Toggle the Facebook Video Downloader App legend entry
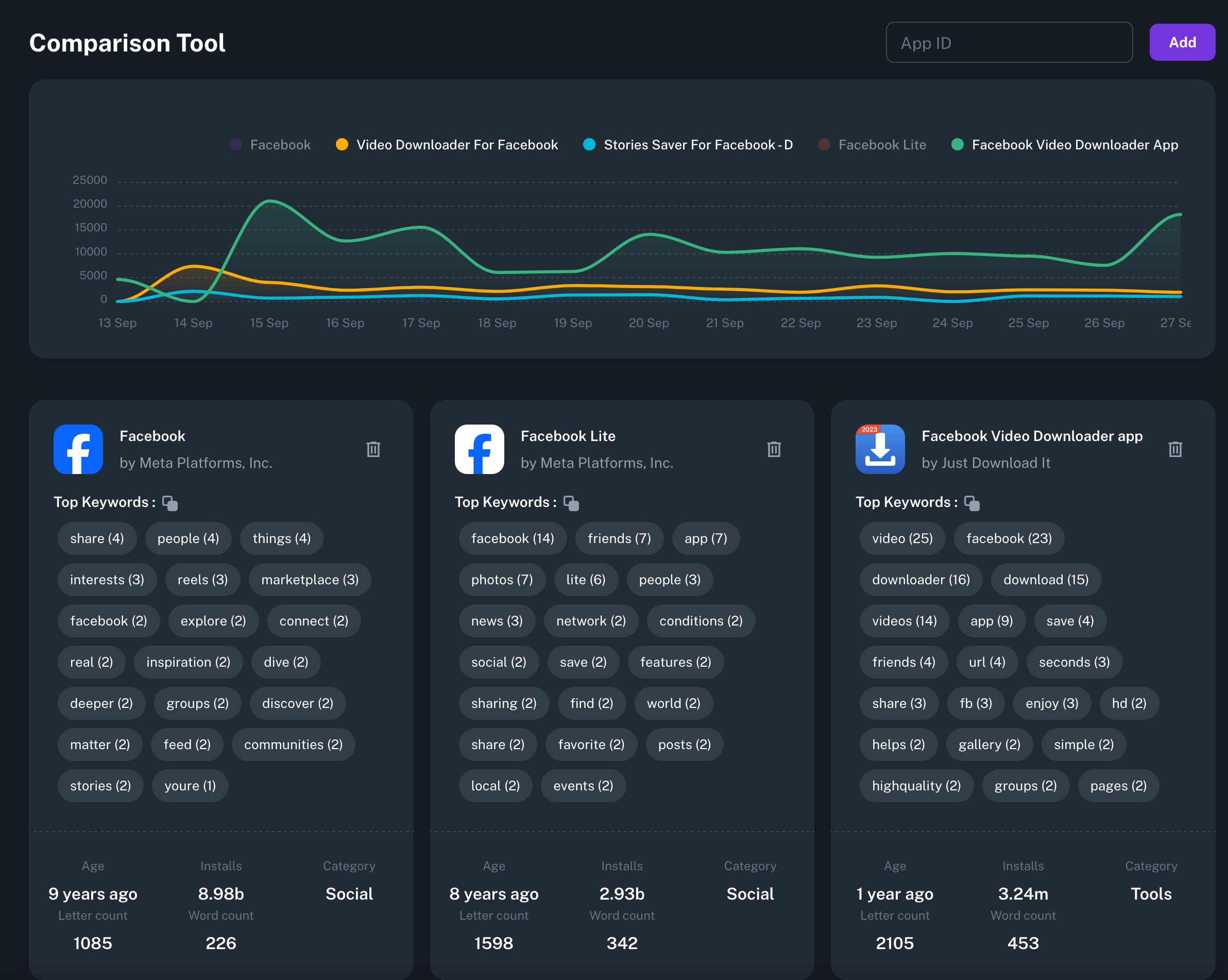The image size is (1228, 980). [1065, 145]
